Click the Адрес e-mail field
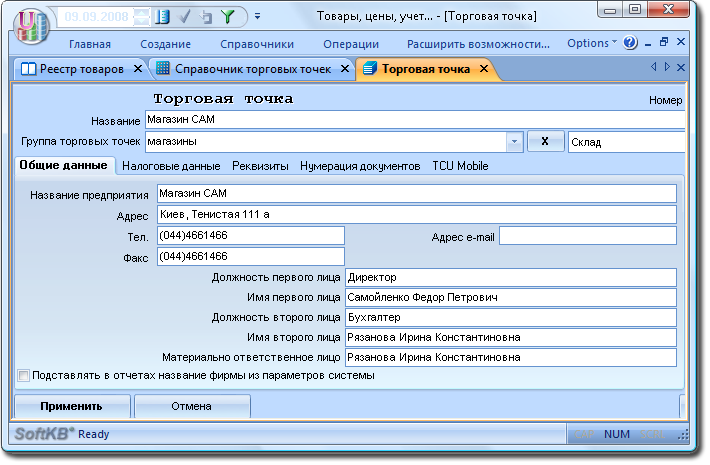The height and width of the screenshot is (465, 710). [x=588, y=236]
